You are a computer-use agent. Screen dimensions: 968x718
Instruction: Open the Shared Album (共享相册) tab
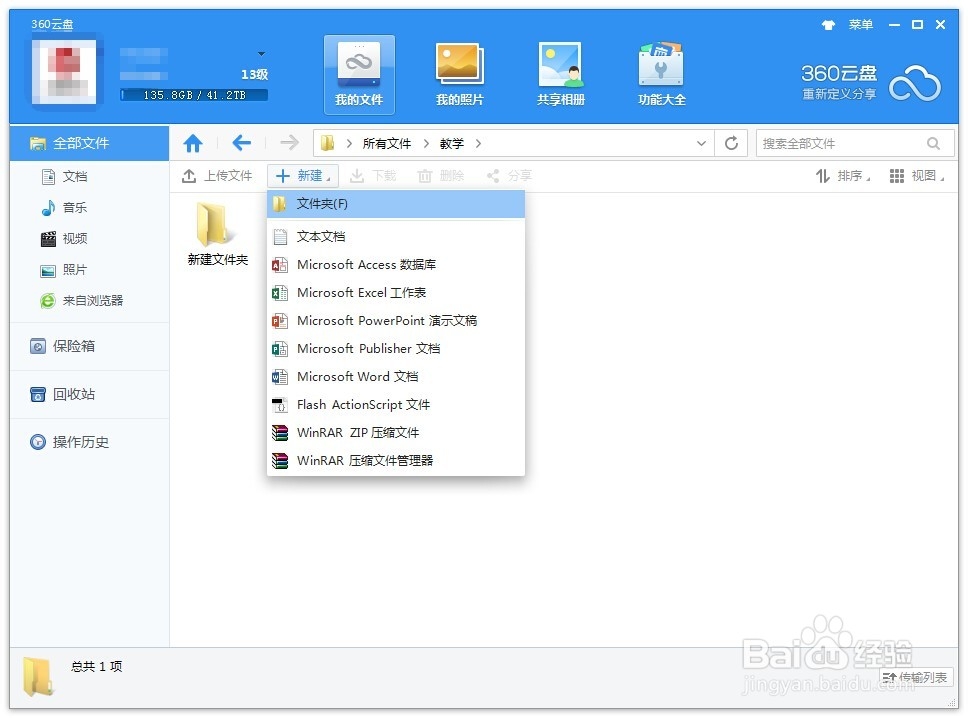tap(561, 74)
